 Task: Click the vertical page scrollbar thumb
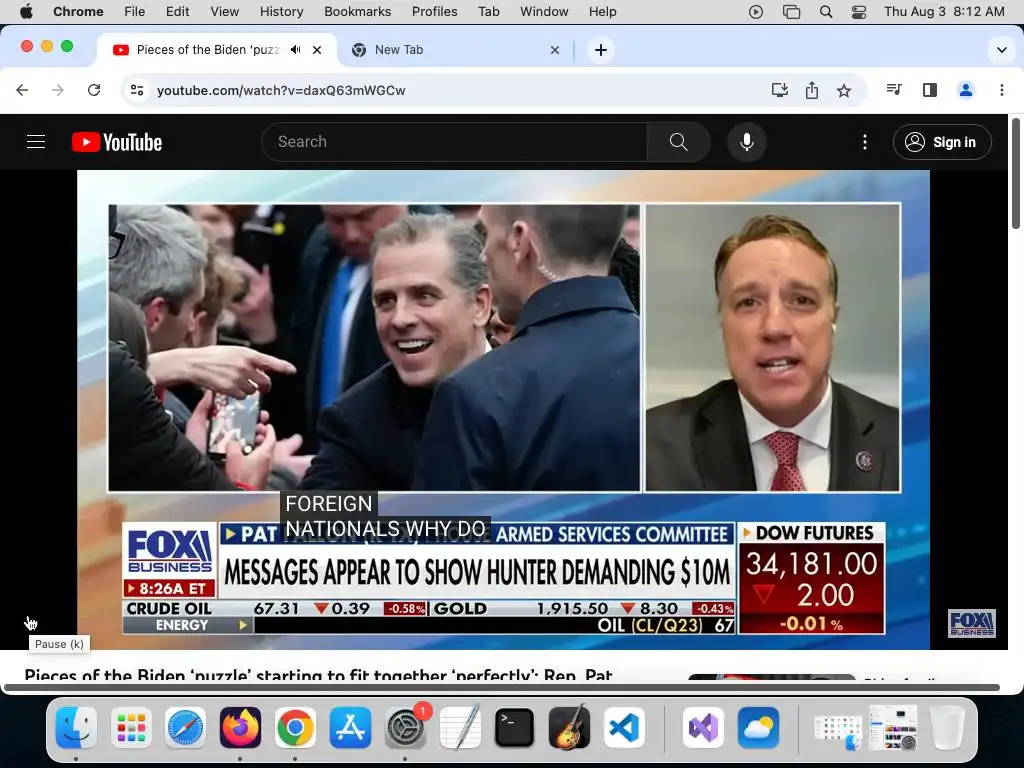pos(1016,173)
